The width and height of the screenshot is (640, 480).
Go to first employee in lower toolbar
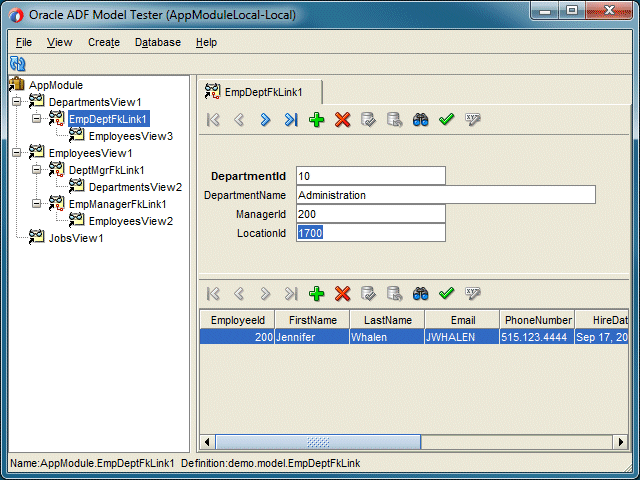(213, 293)
